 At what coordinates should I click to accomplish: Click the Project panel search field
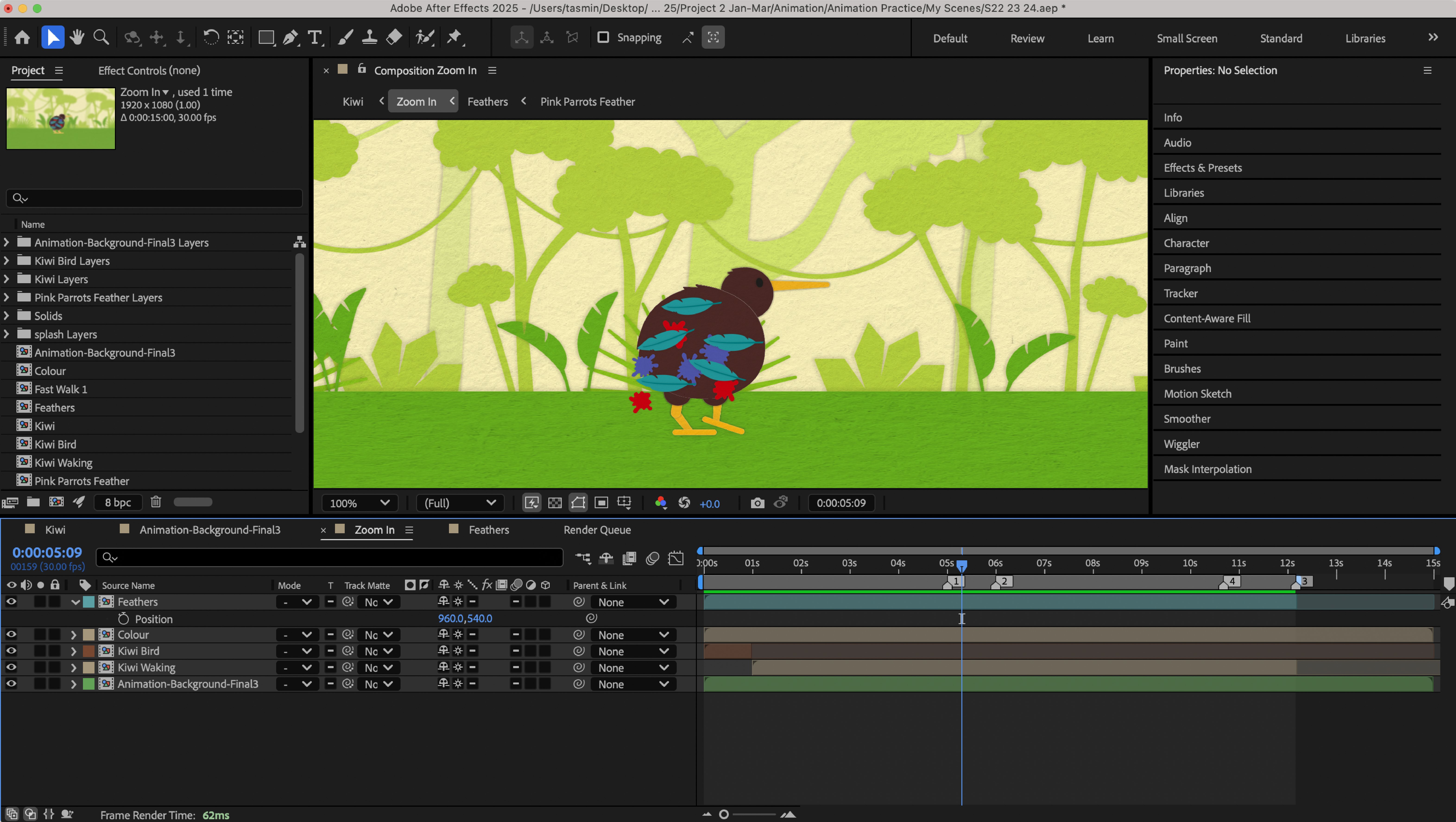pyautogui.click(x=154, y=198)
